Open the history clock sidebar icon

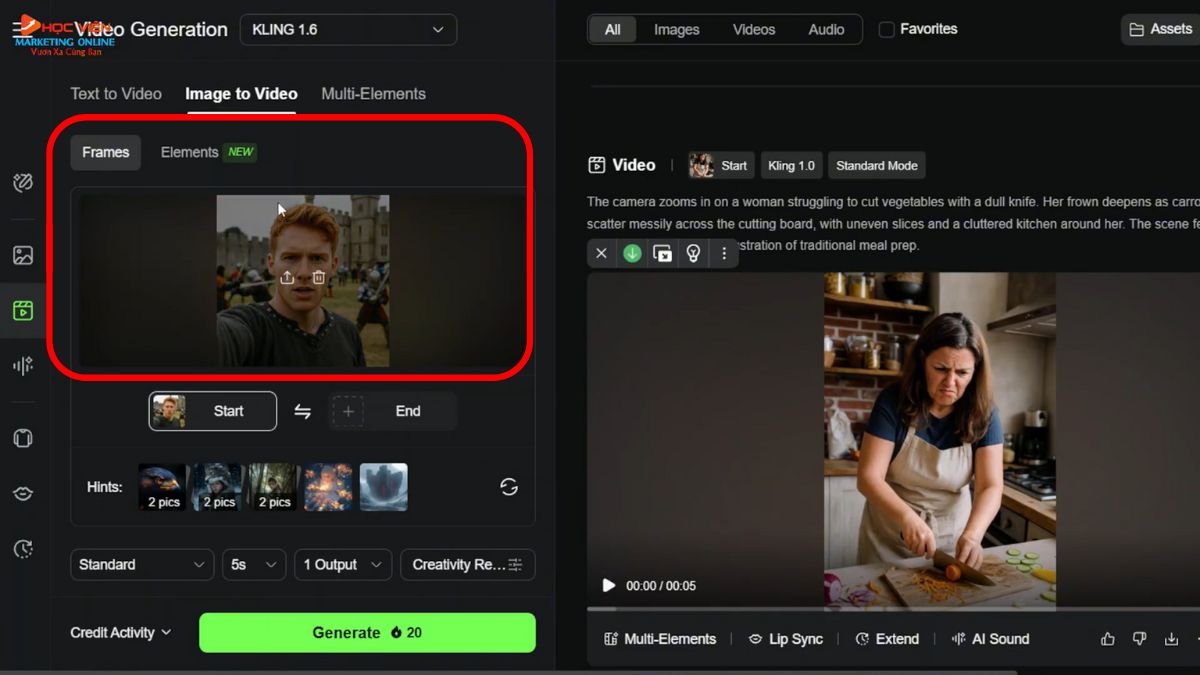(x=23, y=548)
